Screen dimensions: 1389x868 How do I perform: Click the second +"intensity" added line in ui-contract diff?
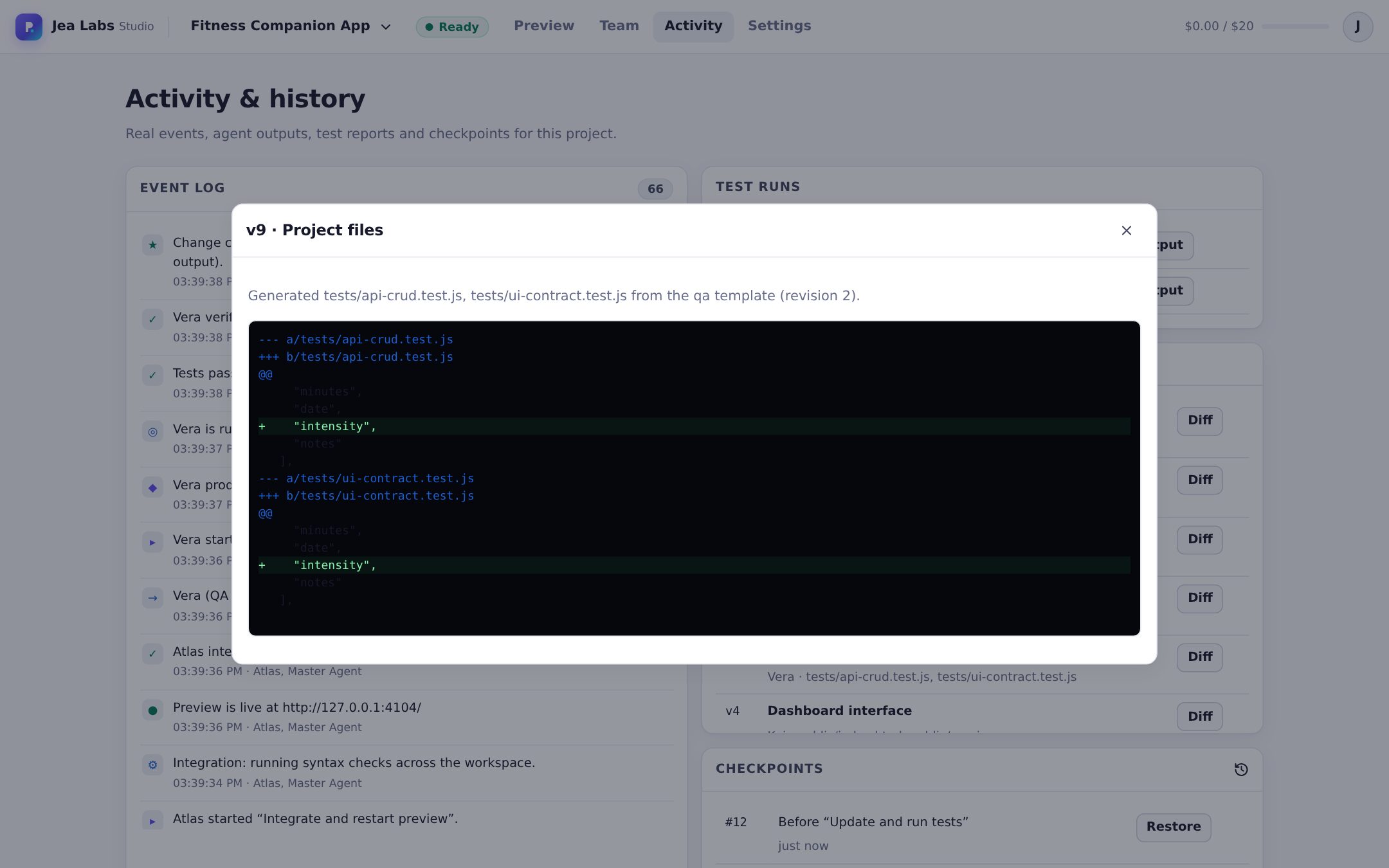[694, 565]
